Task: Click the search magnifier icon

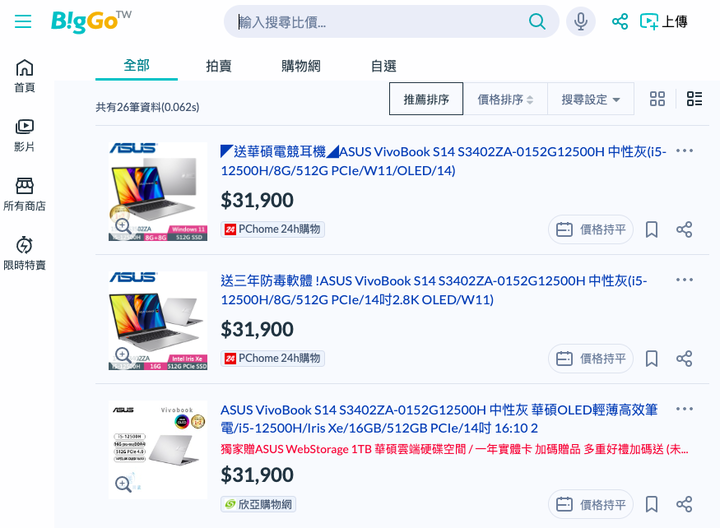Action: [x=537, y=21]
